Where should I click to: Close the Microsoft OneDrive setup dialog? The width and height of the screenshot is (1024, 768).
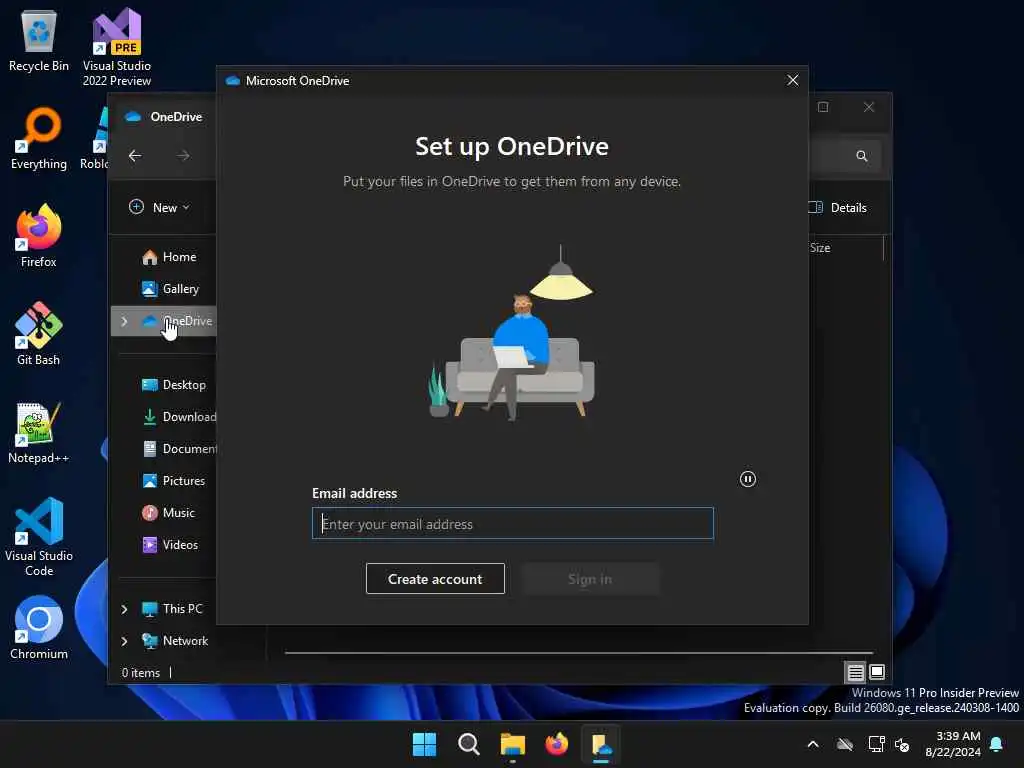[793, 80]
